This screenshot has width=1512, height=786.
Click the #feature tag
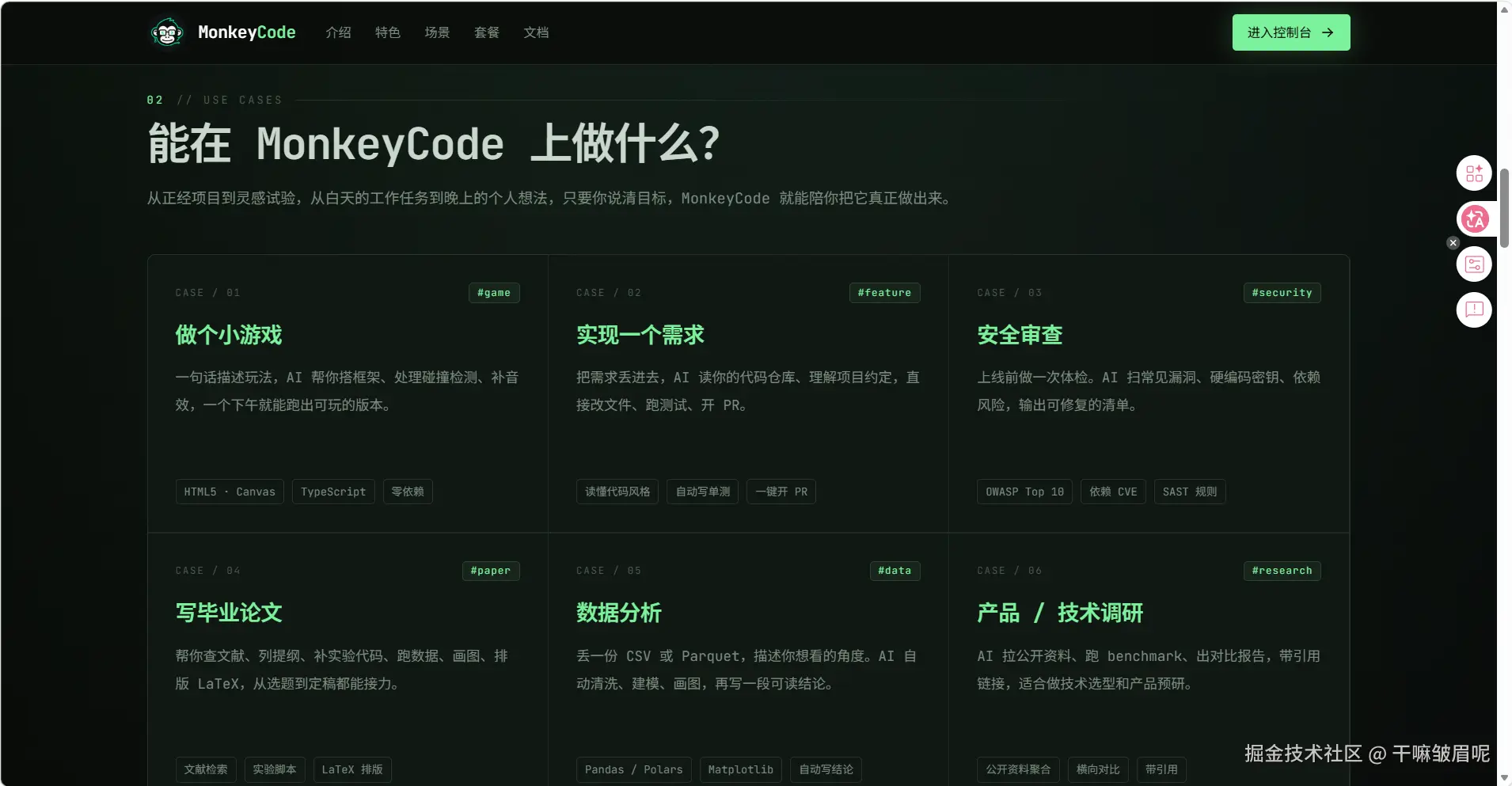pyautogui.click(x=884, y=293)
